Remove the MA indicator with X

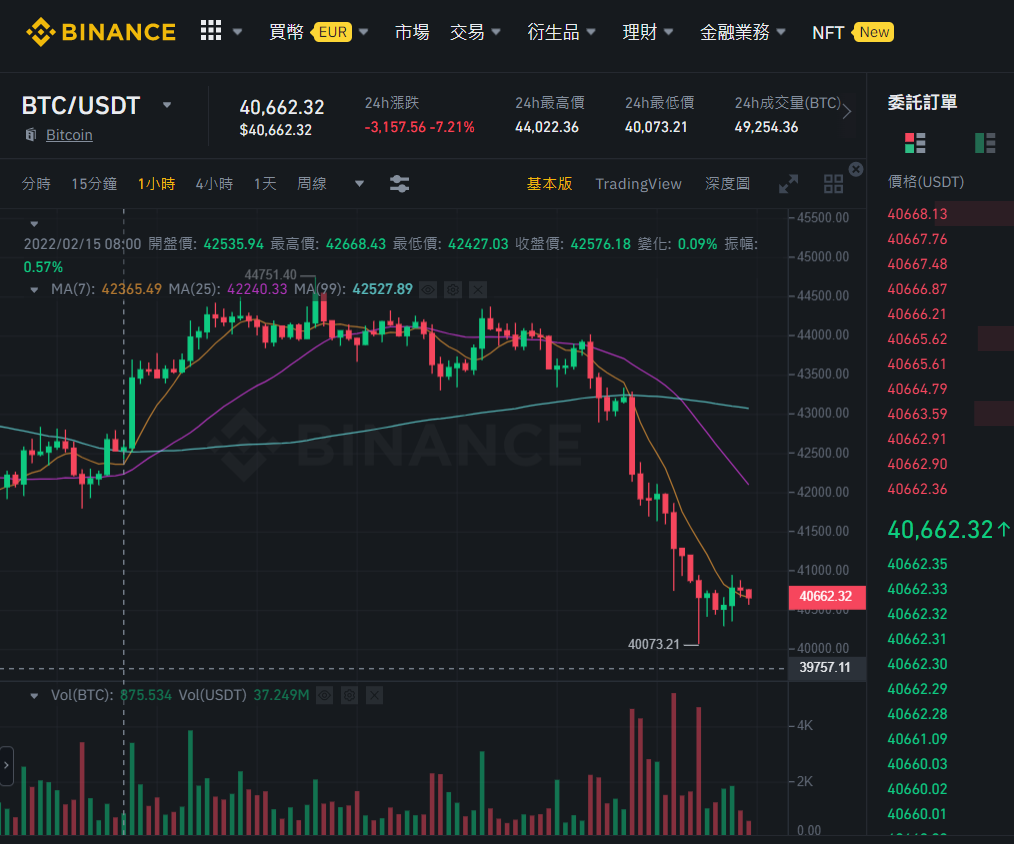click(478, 290)
